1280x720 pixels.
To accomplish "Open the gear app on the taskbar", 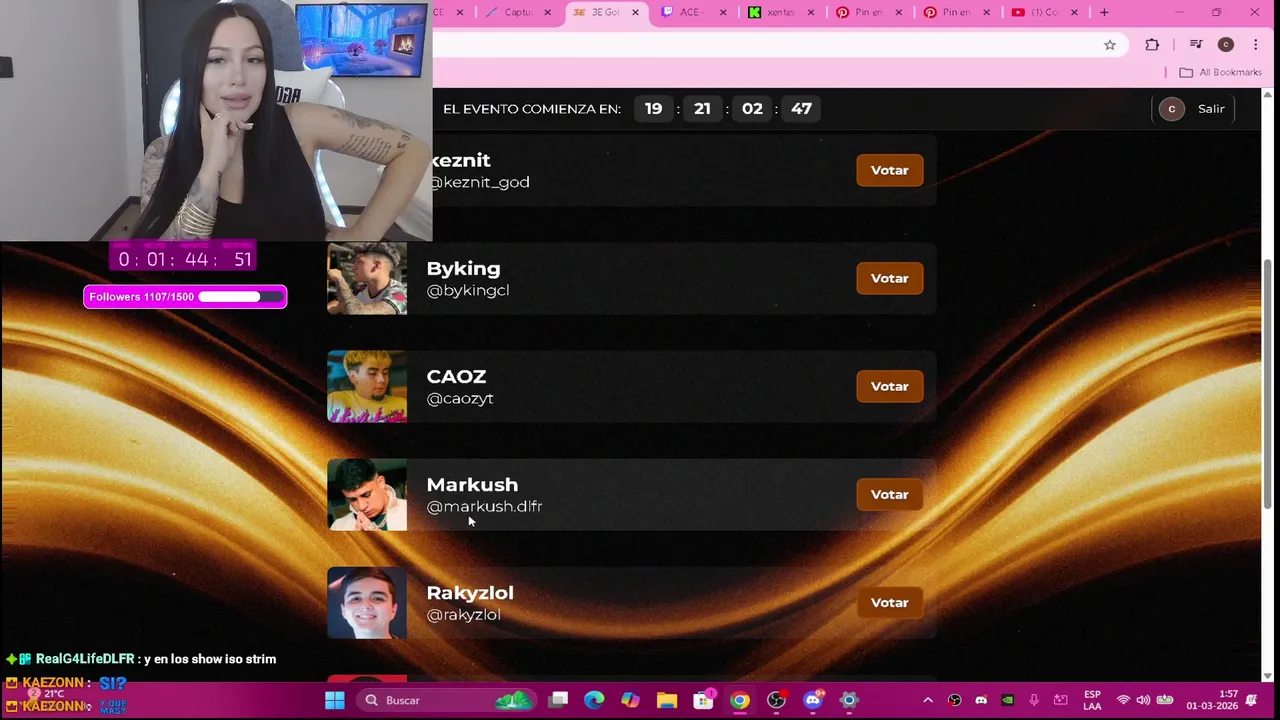I will click(849, 700).
